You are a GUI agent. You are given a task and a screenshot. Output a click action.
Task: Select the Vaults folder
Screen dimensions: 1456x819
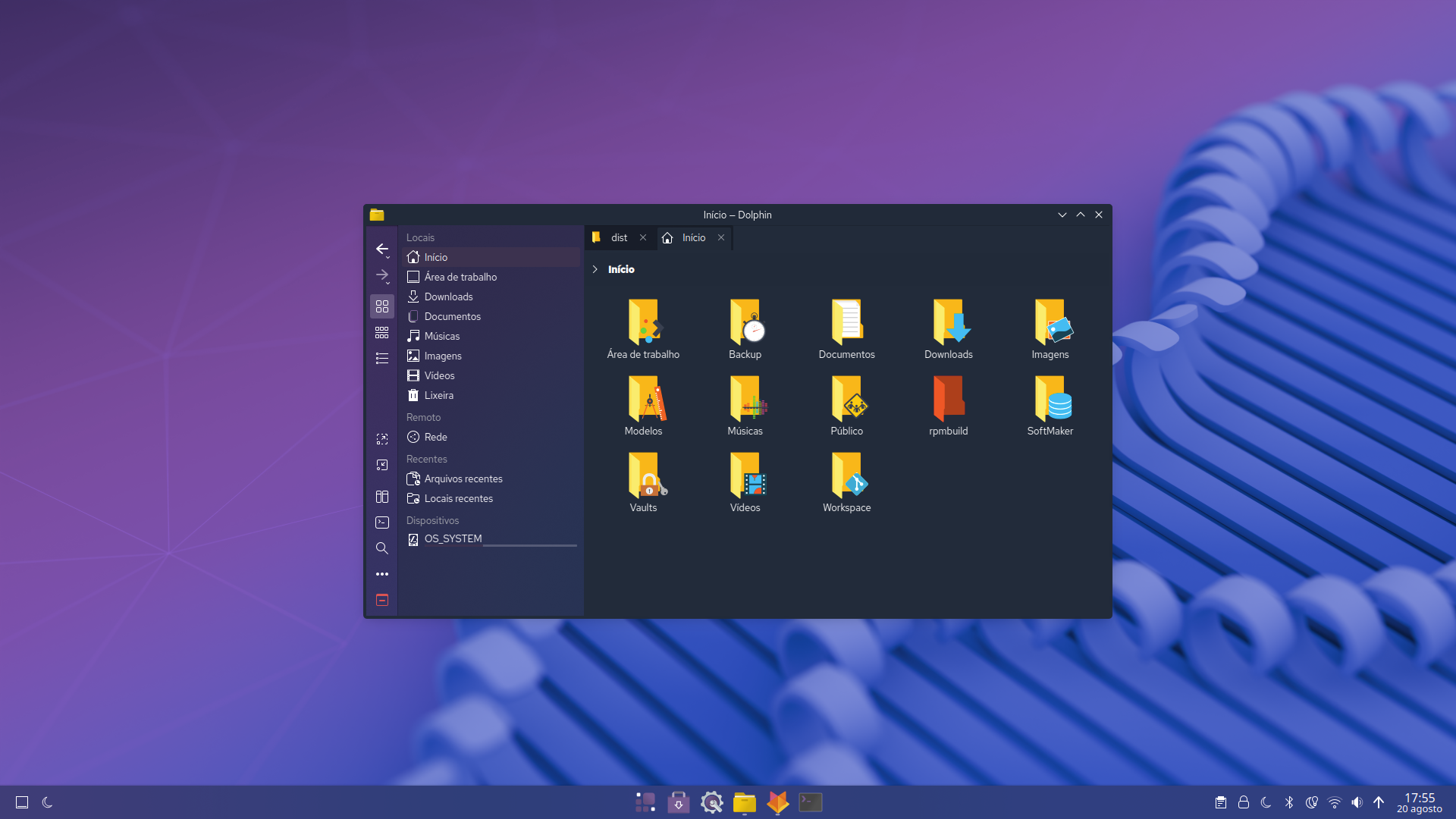(x=644, y=482)
